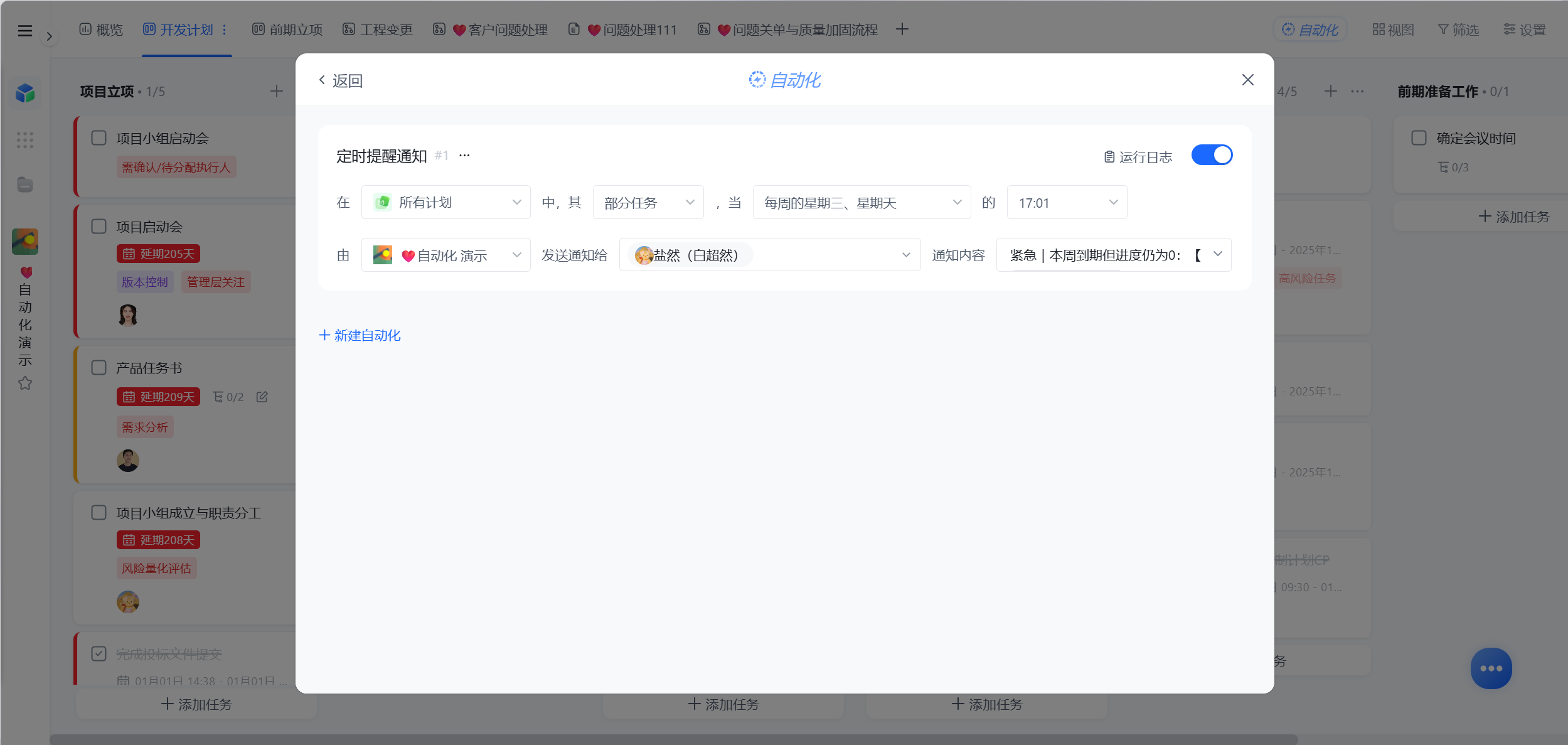Check the 产品任务书 task checkbox
Screen dimensions: 1568x745
pyautogui.click(x=99, y=367)
